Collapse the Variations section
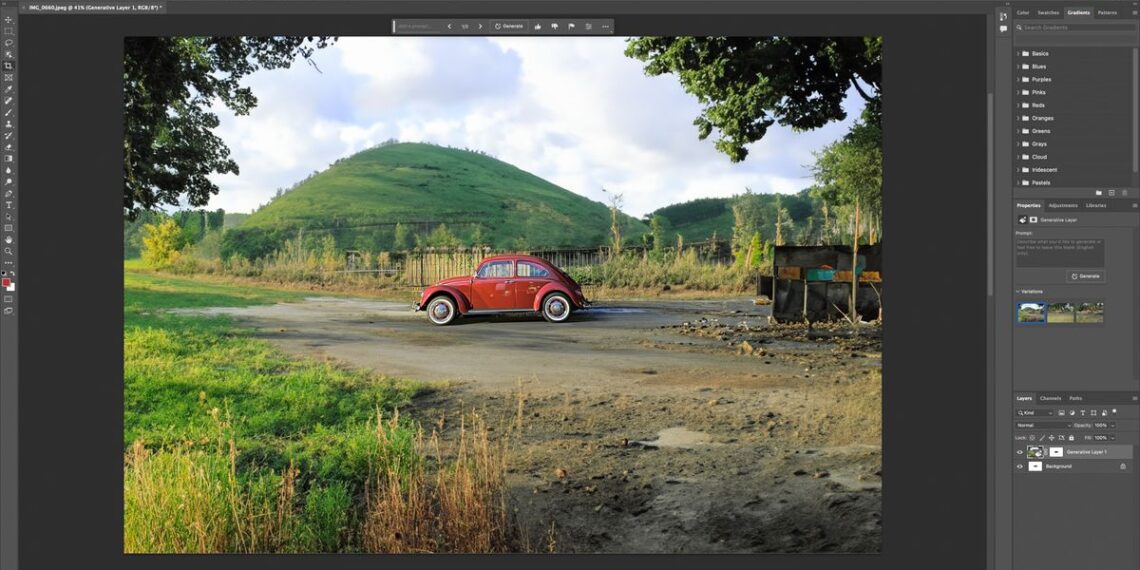The height and width of the screenshot is (570, 1140). (x=1018, y=292)
